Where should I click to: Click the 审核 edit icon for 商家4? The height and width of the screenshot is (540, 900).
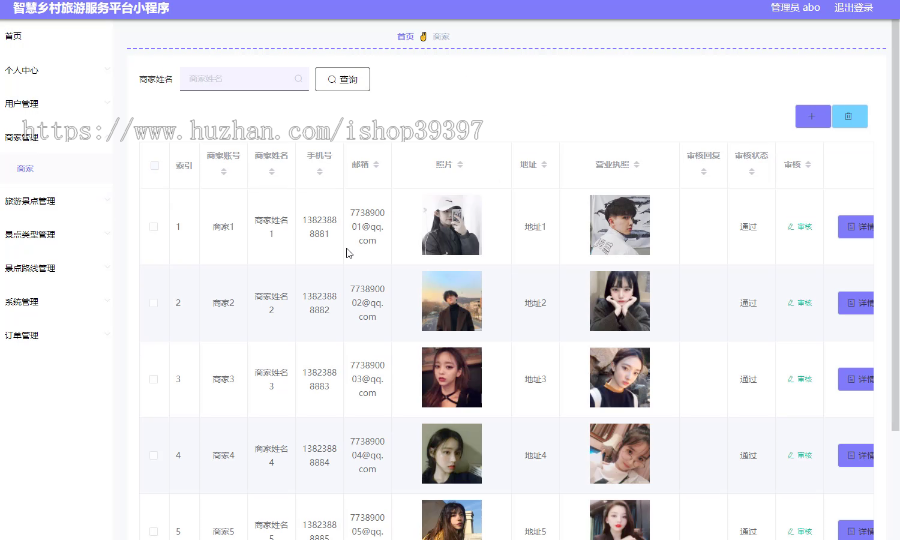pos(791,456)
